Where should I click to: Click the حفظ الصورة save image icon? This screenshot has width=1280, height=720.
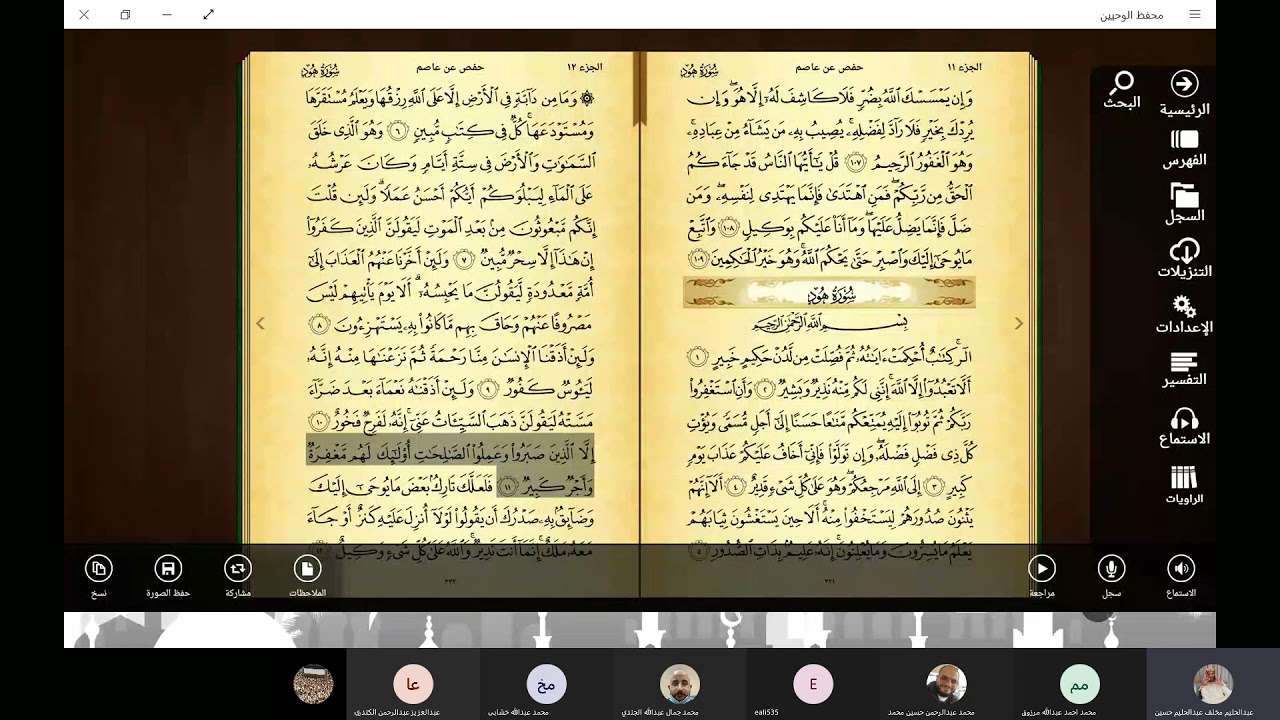click(x=168, y=569)
